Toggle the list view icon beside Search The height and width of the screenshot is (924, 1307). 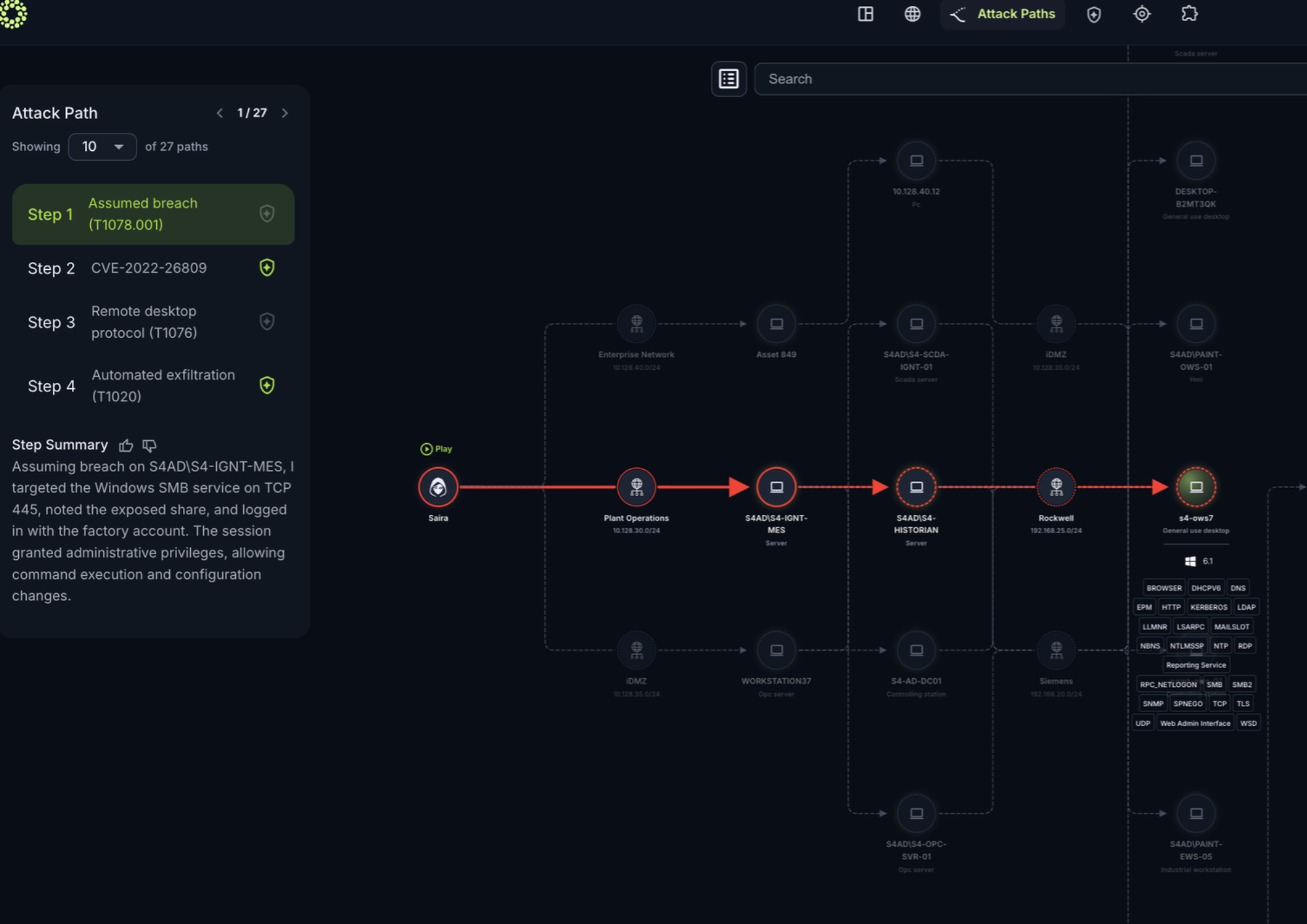coord(729,79)
